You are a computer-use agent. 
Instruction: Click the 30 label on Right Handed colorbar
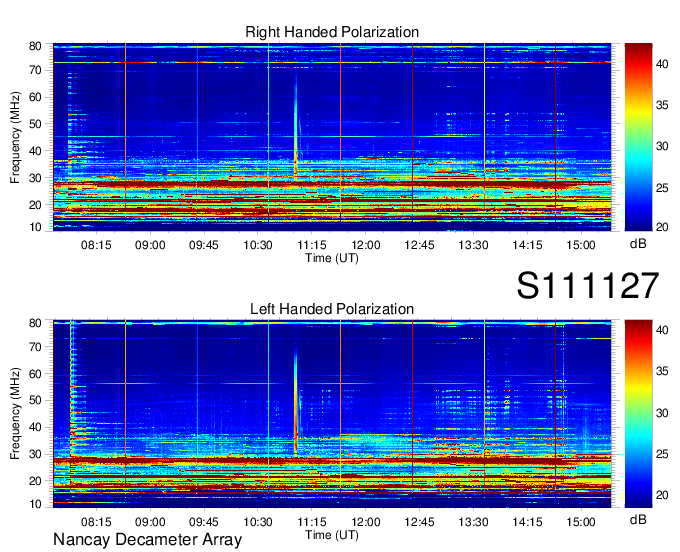662,147
